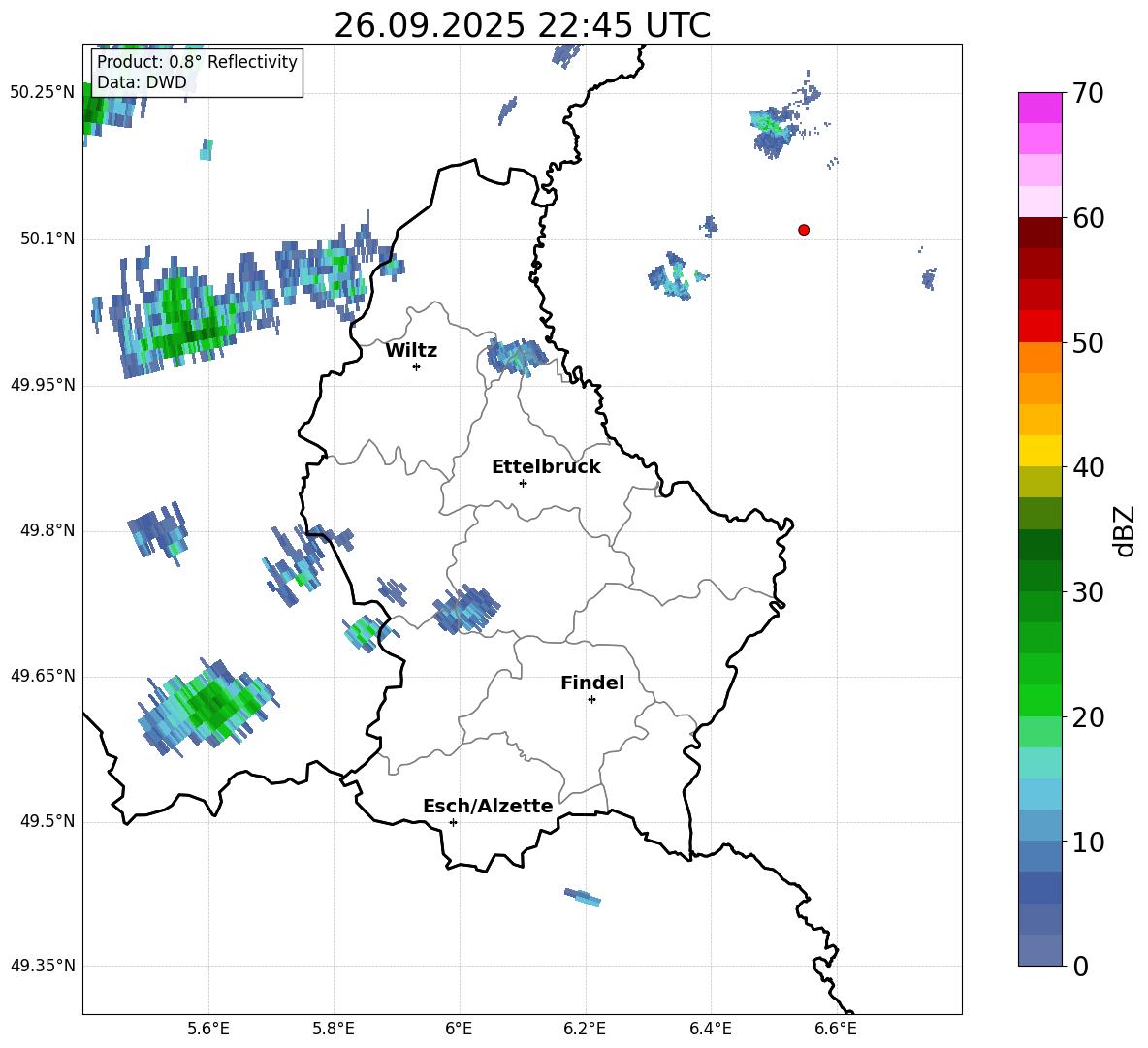Screen dimensions: 1148x1048
Task: Click the Ettelbruck city label
Action: 546,467
